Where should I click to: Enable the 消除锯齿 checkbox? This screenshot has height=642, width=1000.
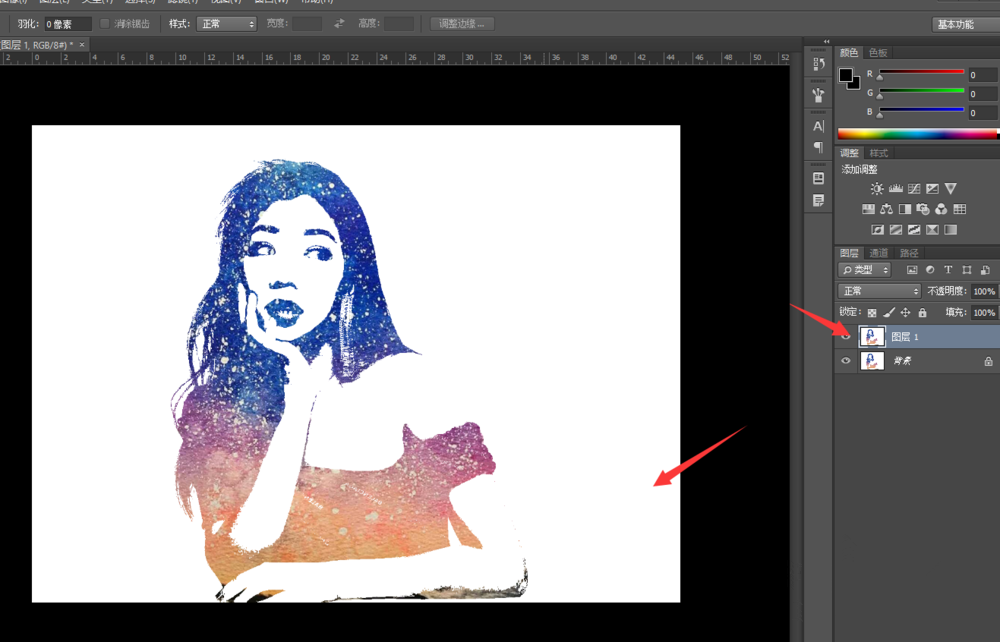105,23
